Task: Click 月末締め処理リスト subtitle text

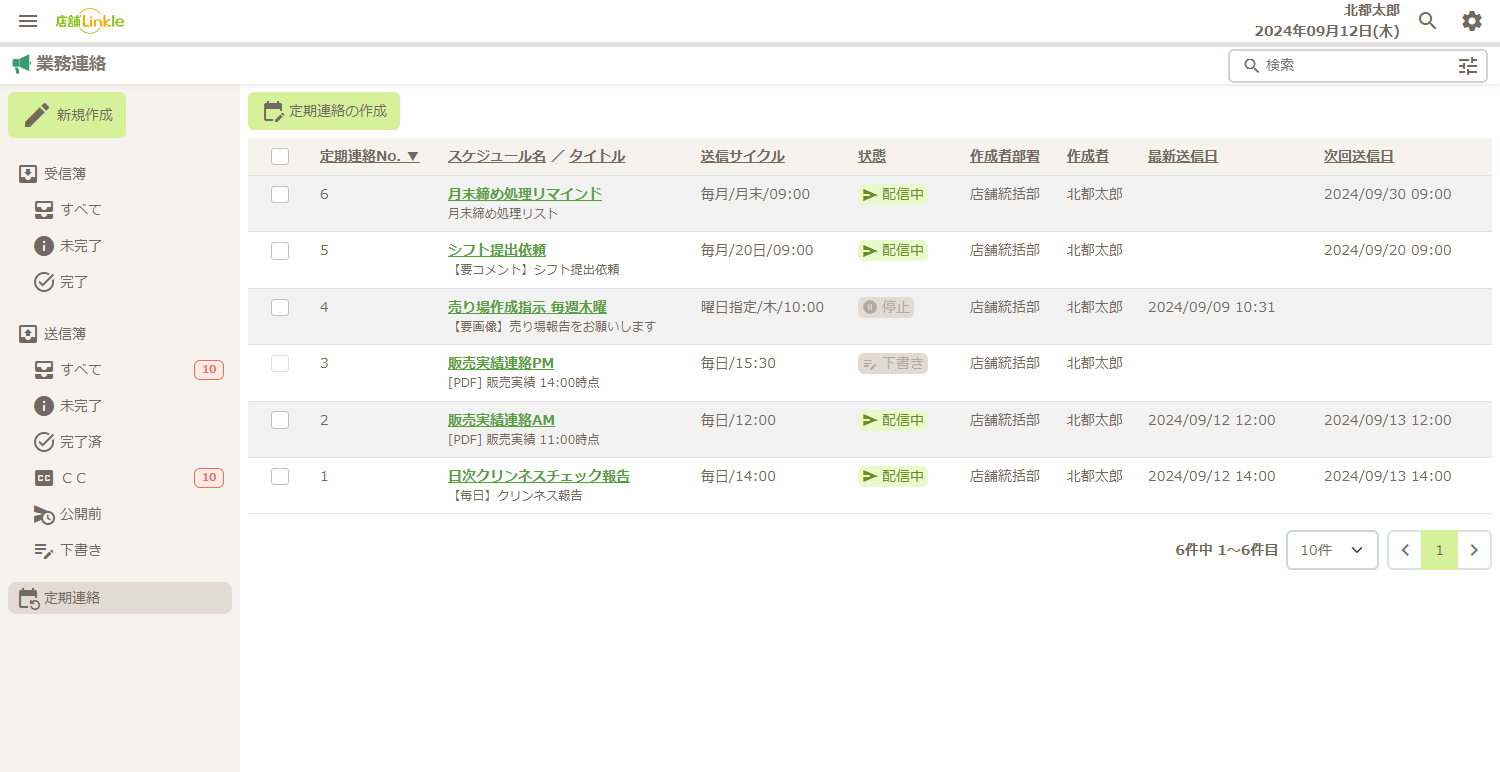Action: coord(503,213)
